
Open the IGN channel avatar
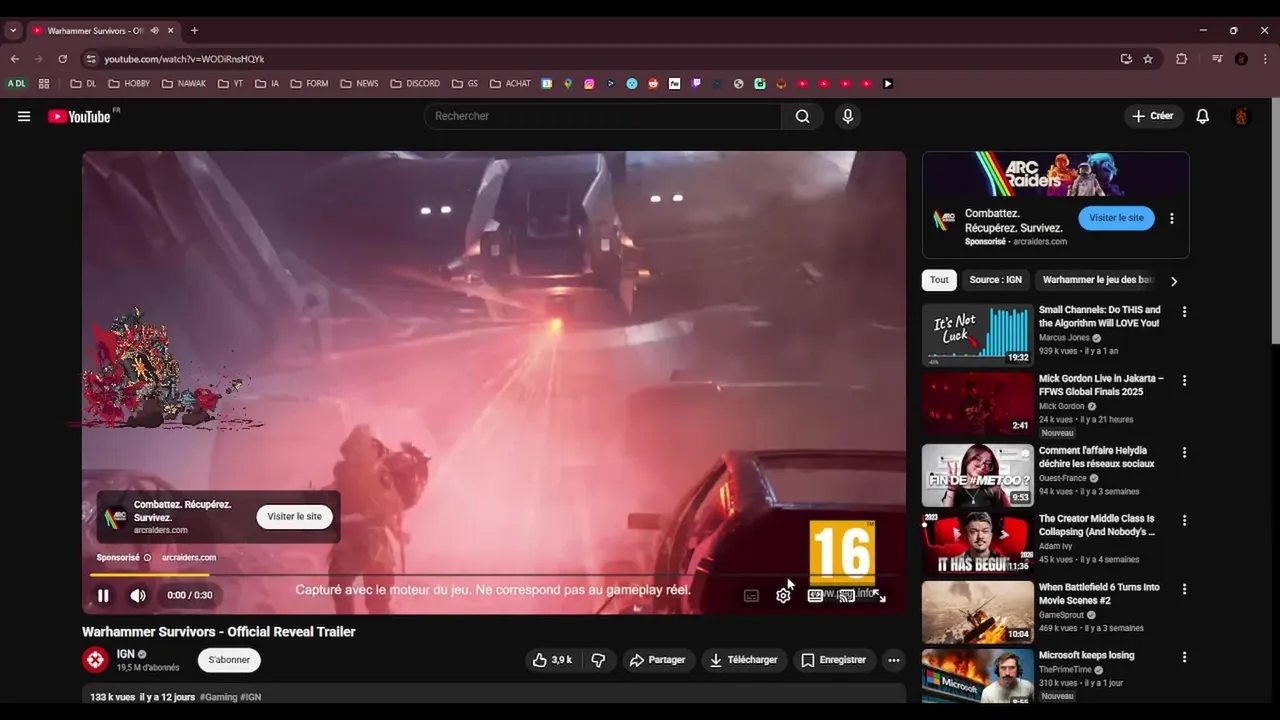95,660
